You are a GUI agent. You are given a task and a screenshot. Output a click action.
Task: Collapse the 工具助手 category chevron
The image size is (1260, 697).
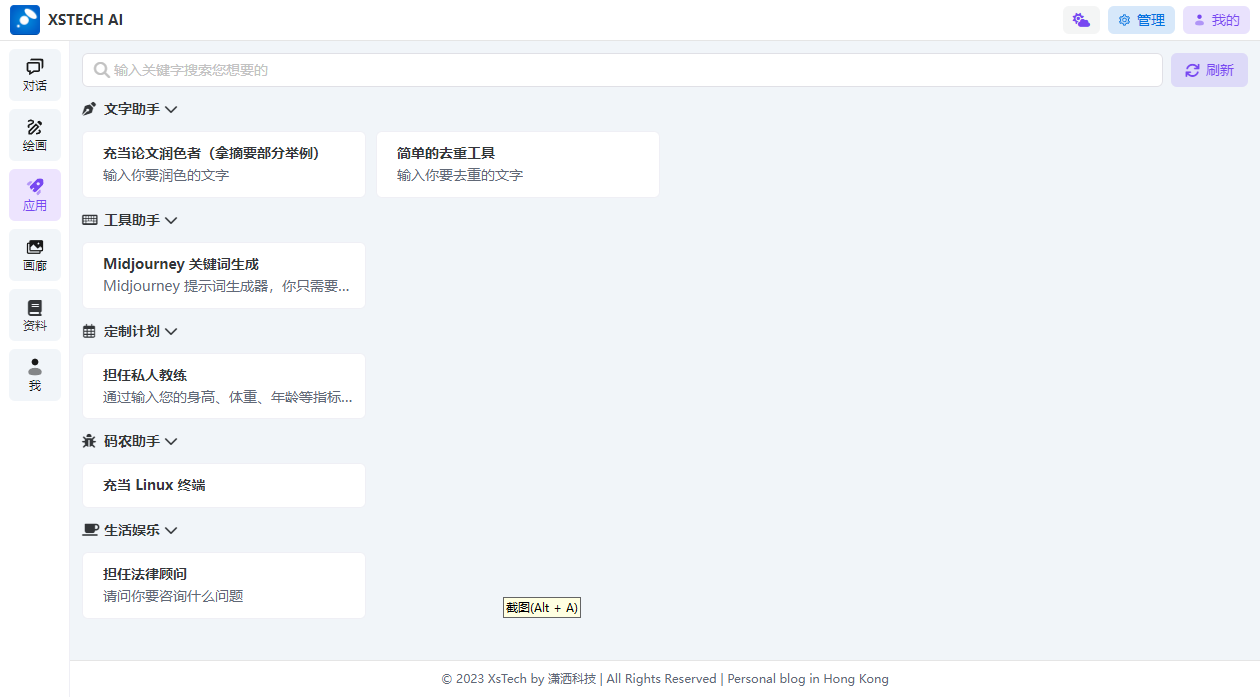pos(171,220)
